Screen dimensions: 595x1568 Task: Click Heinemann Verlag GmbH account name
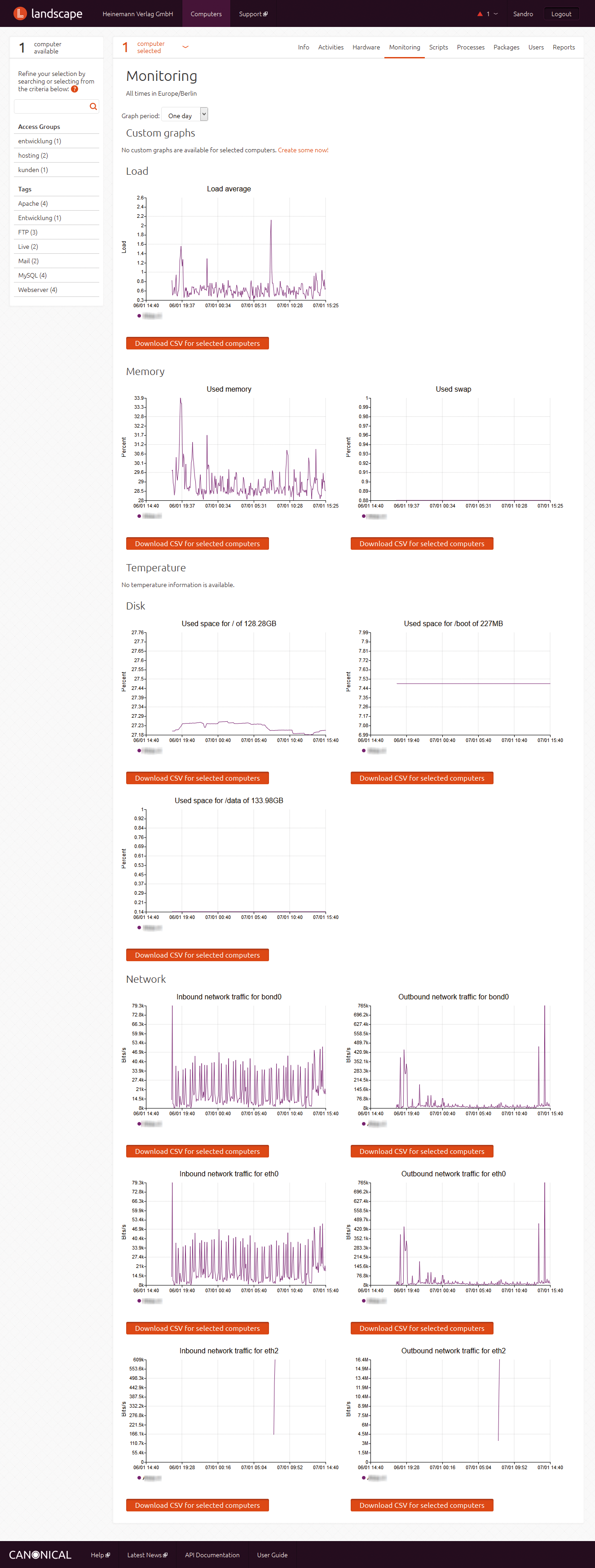pos(137,14)
